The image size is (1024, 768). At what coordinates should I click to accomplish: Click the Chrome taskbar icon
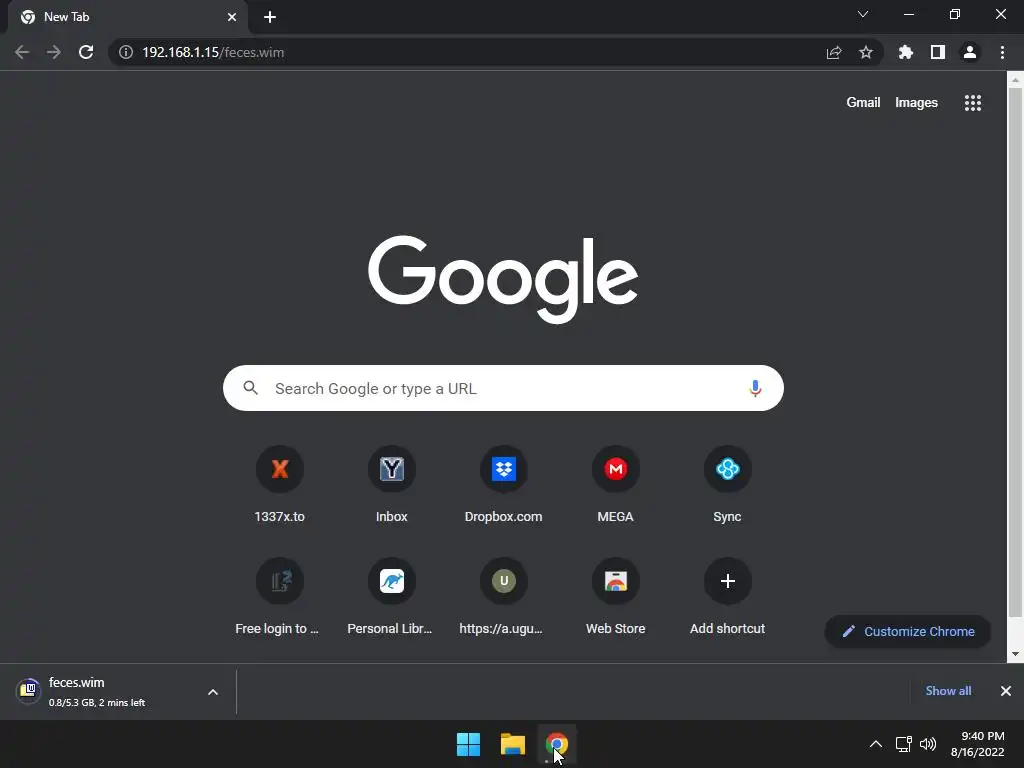pyautogui.click(x=557, y=744)
